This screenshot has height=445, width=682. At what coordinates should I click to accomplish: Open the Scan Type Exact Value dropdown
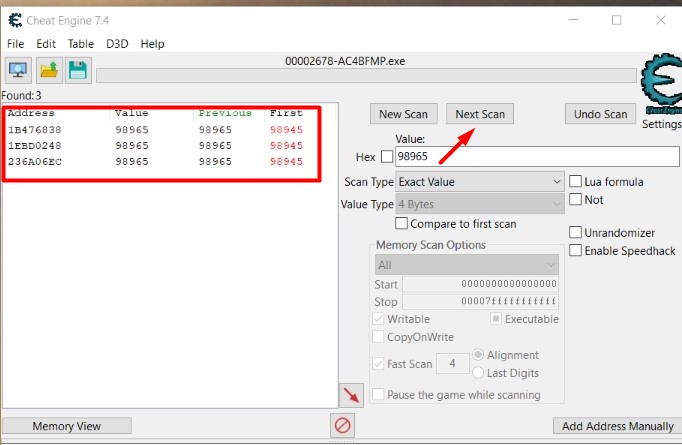480,182
